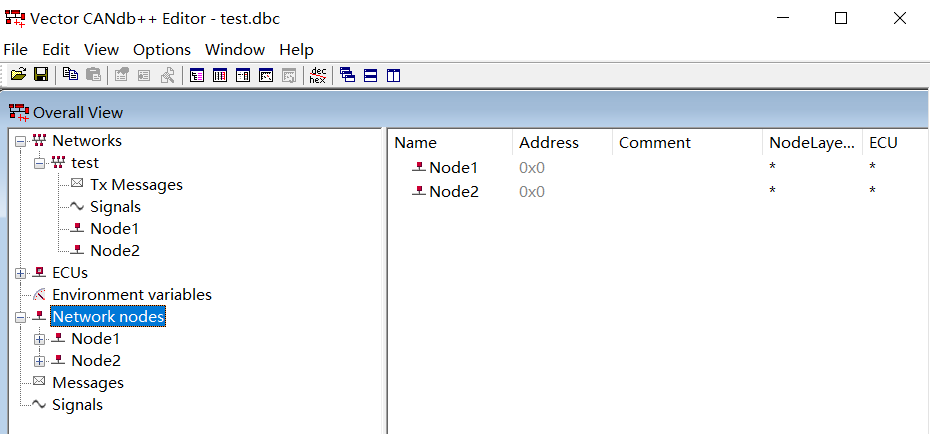Click the envelope icon of root Messages
930x434 pixels.
(39, 382)
